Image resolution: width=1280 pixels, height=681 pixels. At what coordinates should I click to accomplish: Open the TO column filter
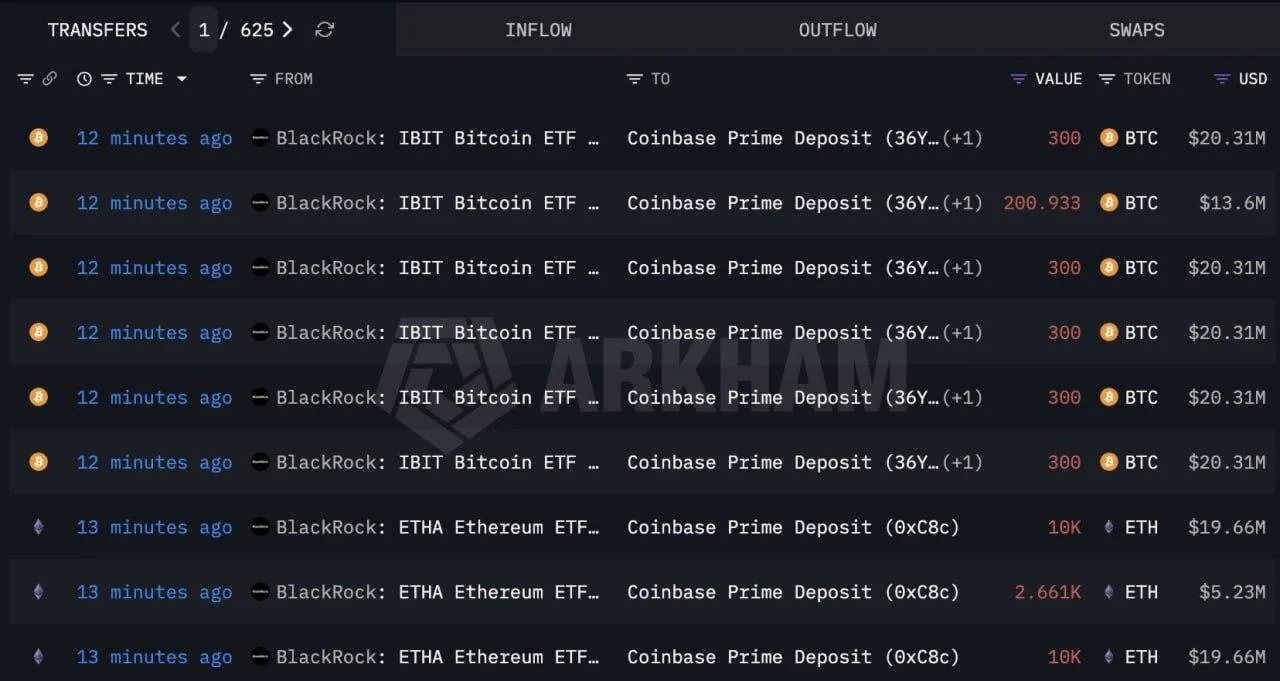pos(634,79)
